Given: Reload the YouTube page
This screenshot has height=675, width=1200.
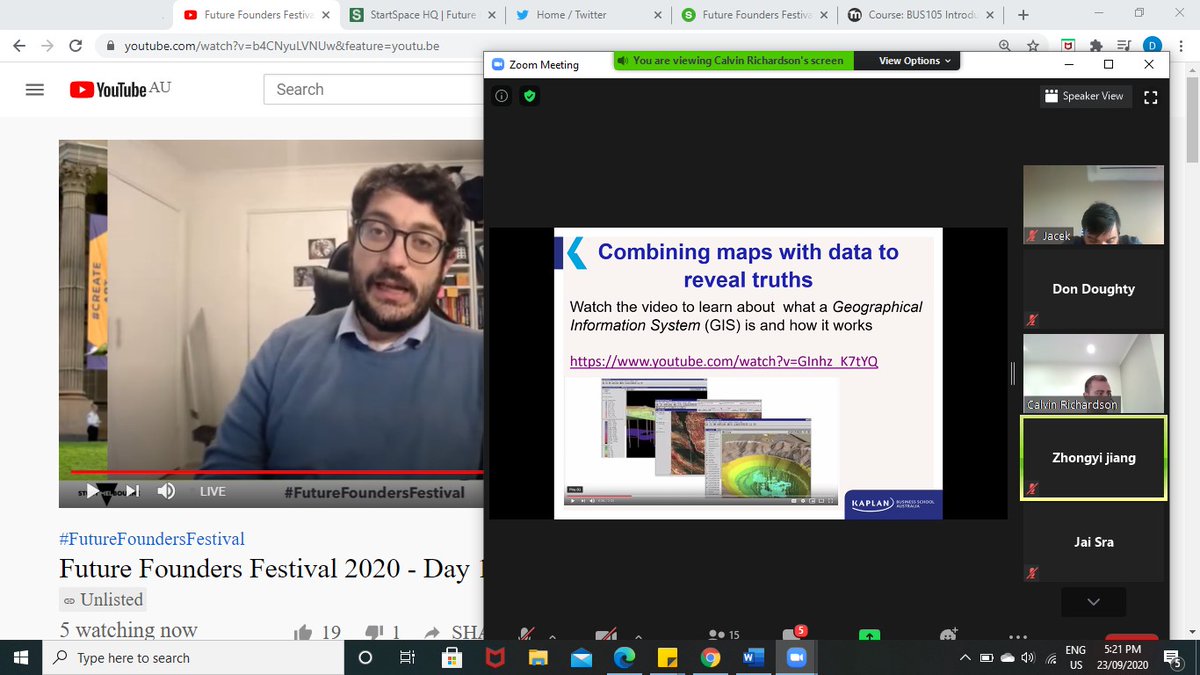Looking at the screenshot, I should (75, 46).
